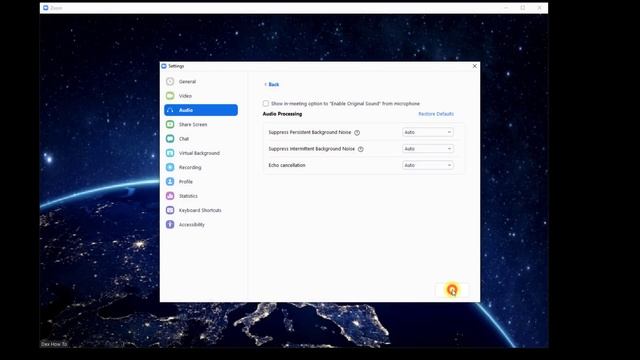The image size is (640, 360).
Task: Click the Statistics chart icon
Action: (x=170, y=196)
